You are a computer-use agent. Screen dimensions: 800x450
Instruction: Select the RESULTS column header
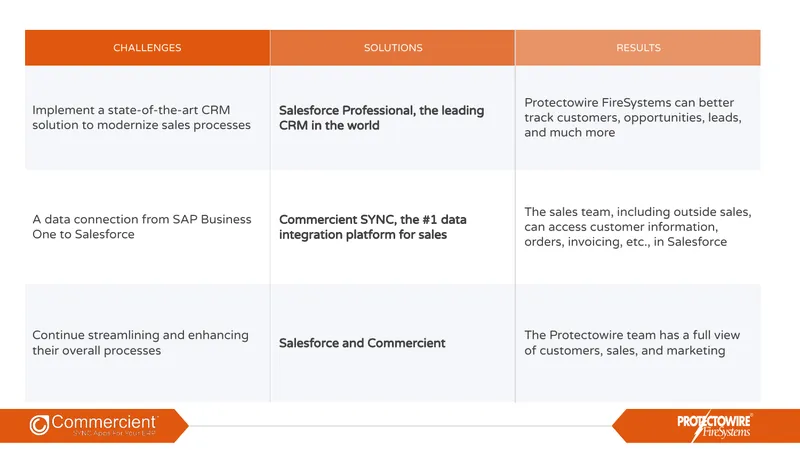point(638,47)
